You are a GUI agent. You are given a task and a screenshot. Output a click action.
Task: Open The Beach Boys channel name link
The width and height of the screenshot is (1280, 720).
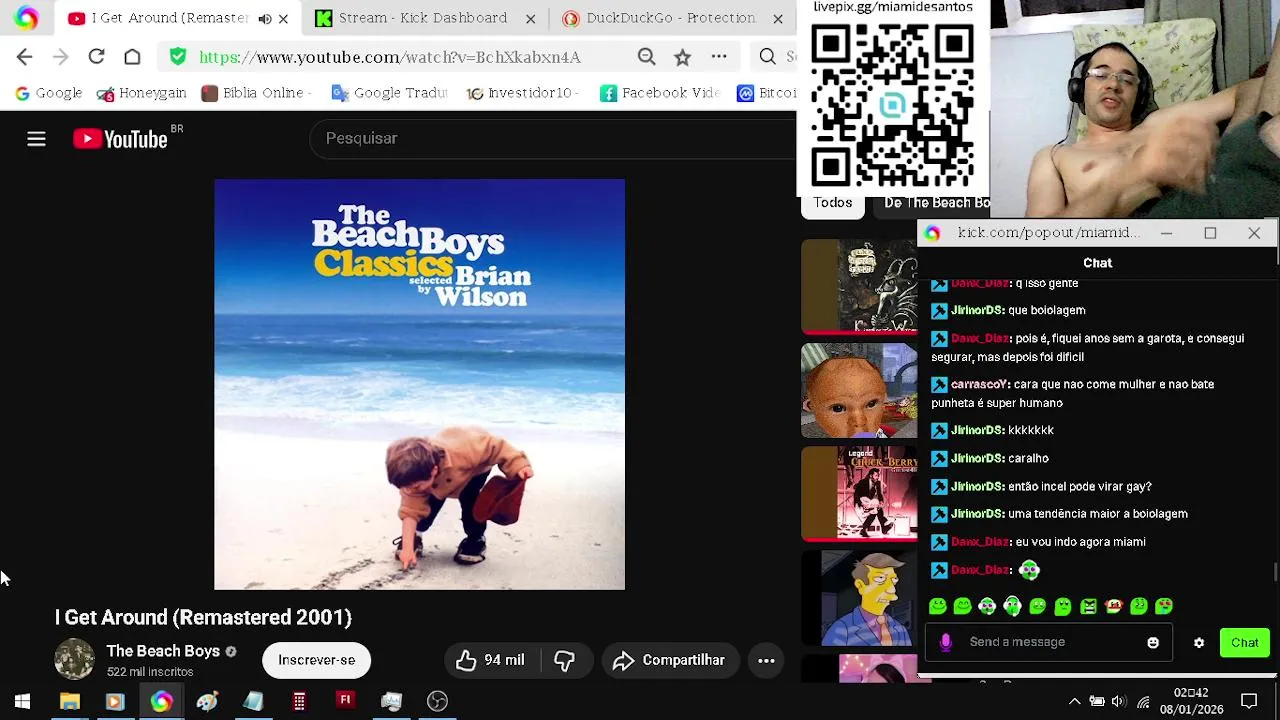(163, 651)
